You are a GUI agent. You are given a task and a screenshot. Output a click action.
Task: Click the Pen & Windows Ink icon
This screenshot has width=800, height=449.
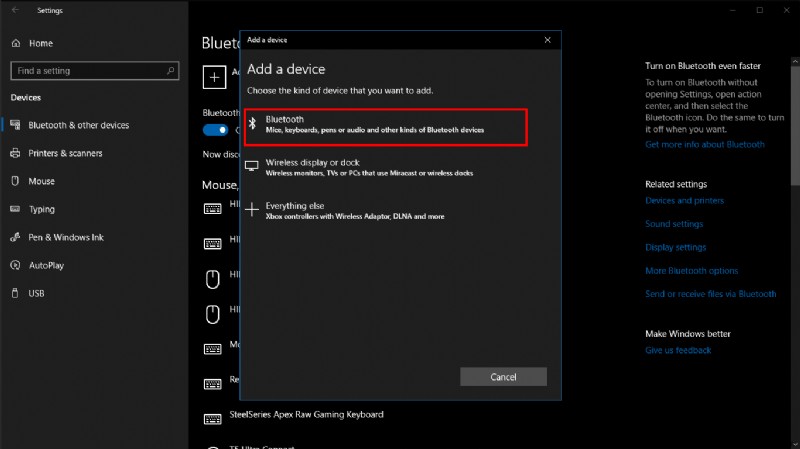15,237
